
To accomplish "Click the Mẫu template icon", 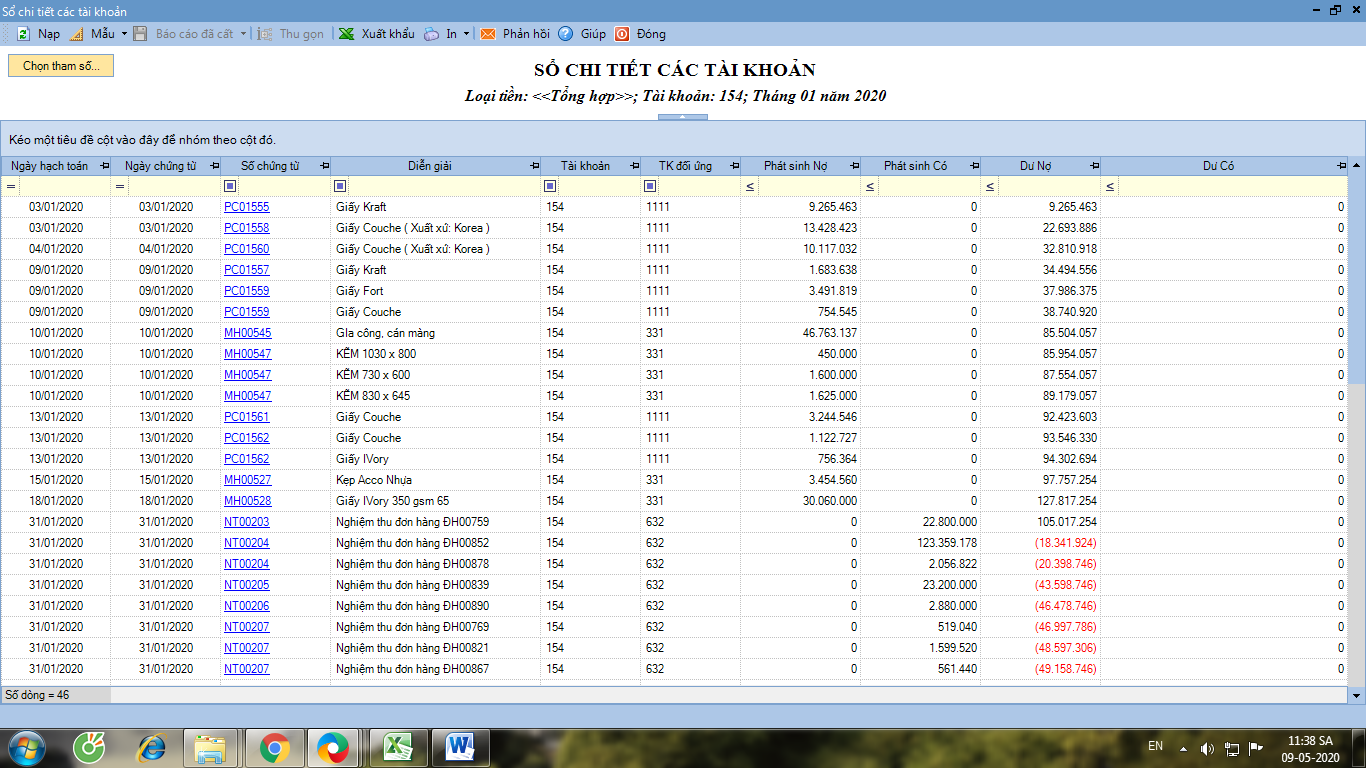I will tap(76, 34).
